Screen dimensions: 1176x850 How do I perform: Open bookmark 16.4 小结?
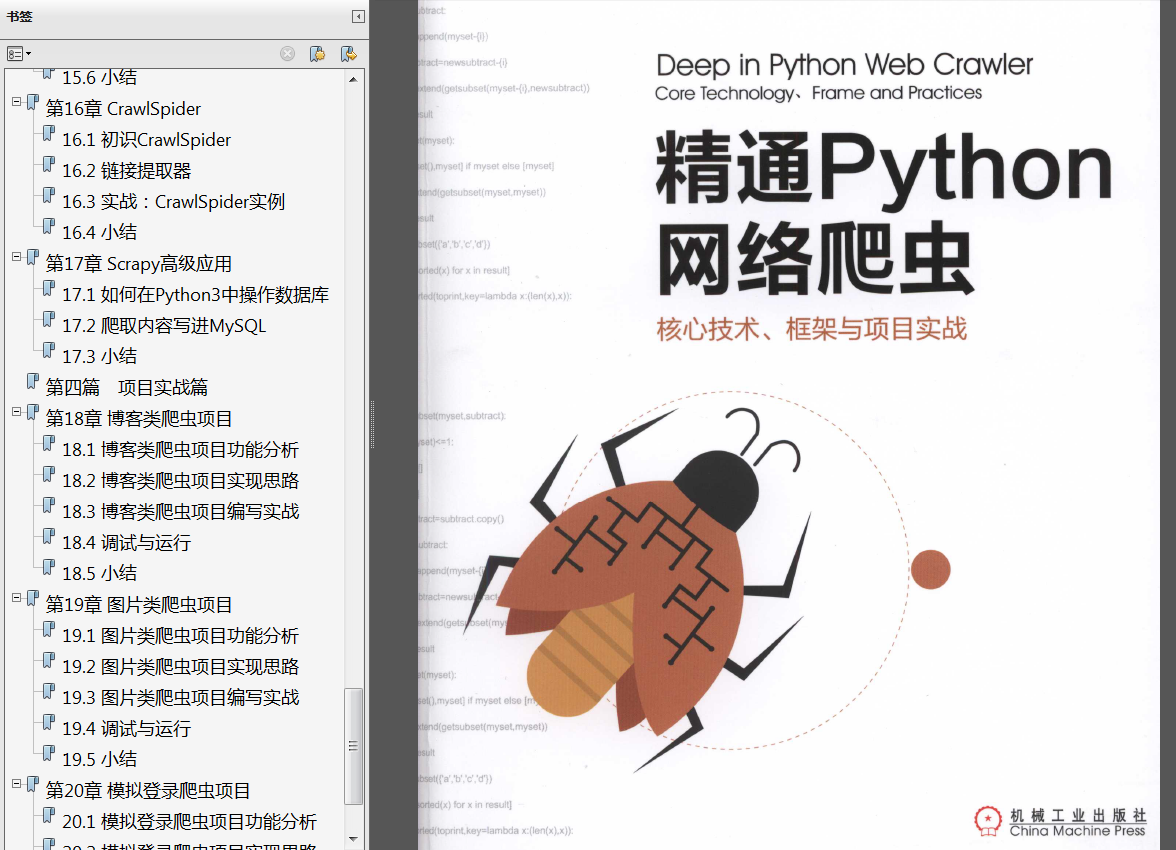(99, 233)
